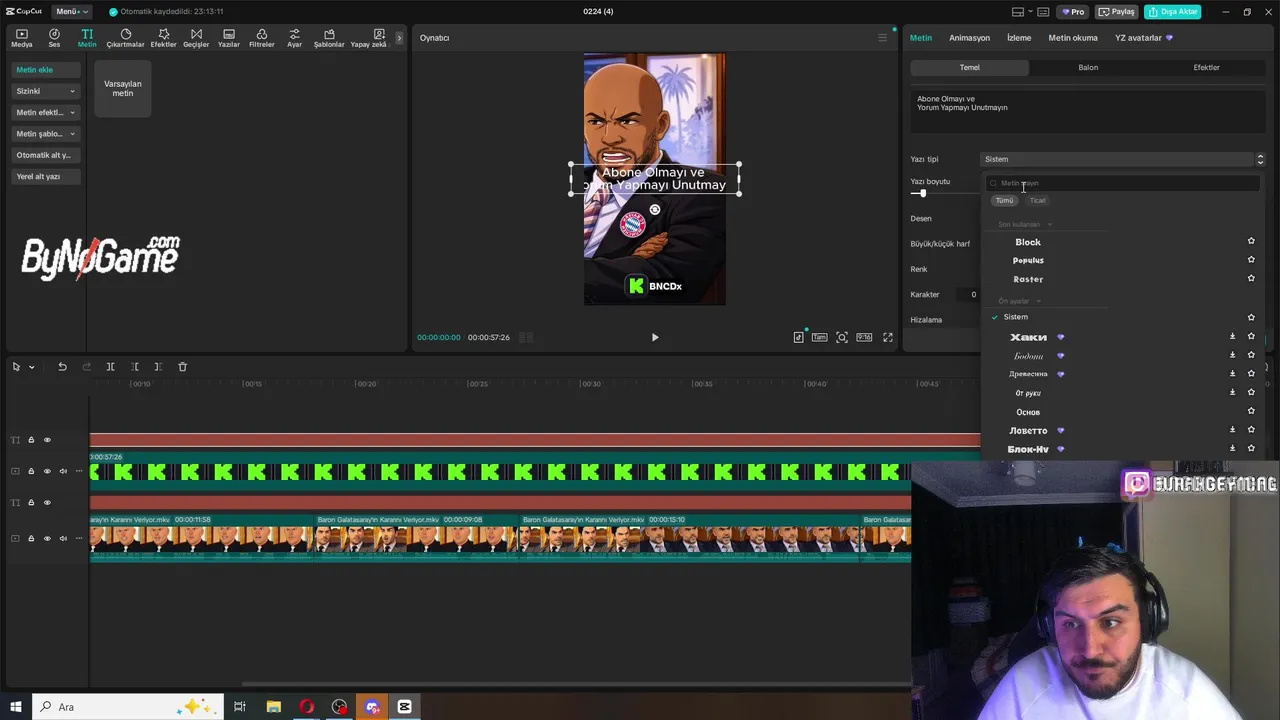Lock the main Baron video track
The width and height of the screenshot is (1280, 720).
point(31,538)
